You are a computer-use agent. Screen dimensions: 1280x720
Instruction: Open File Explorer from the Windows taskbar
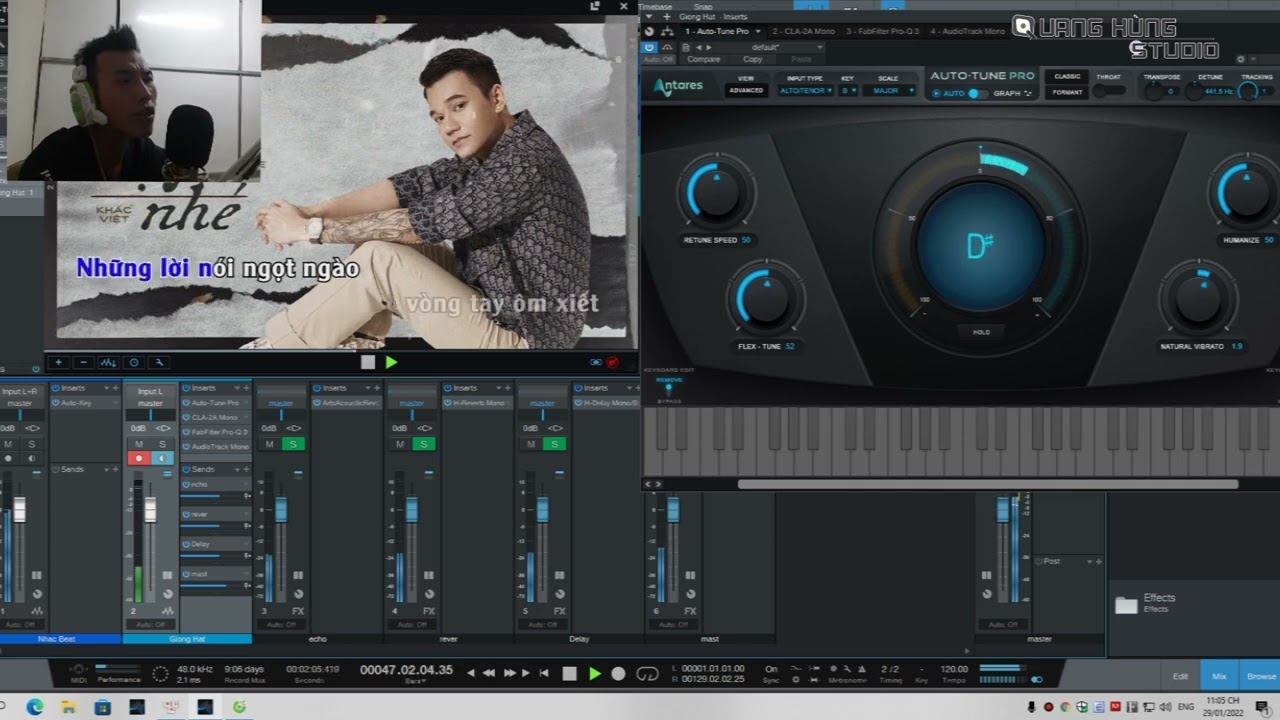[x=69, y=707]
